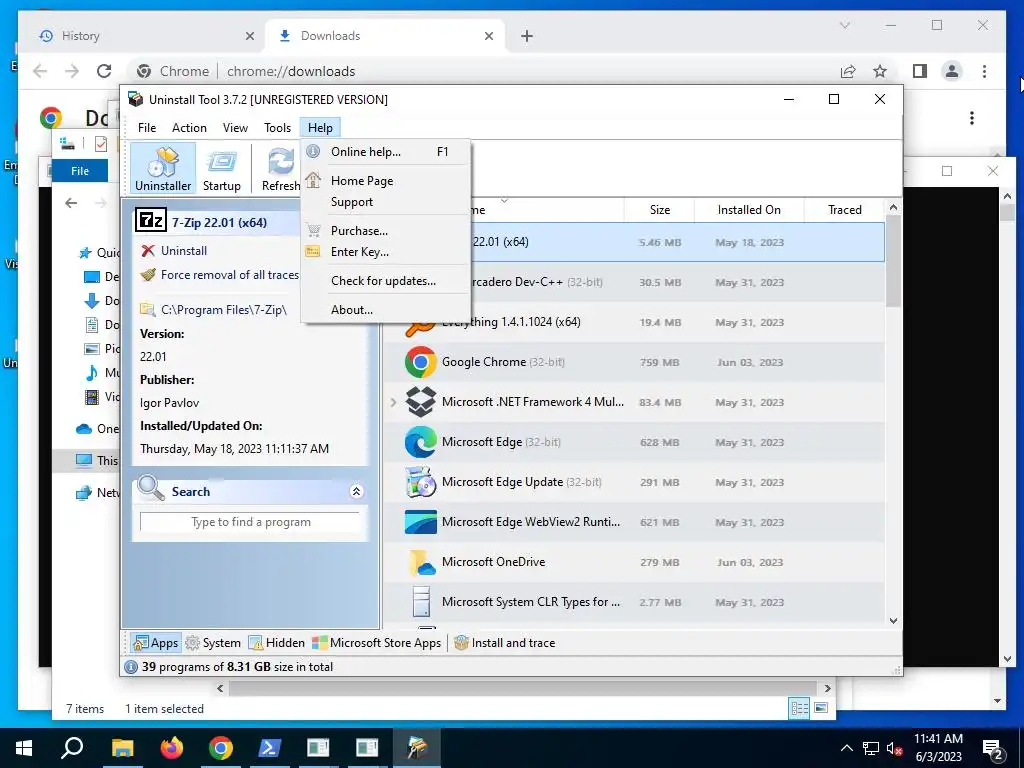
Task: Click program list scroll up arrow
Action: [x=893, y=207]
